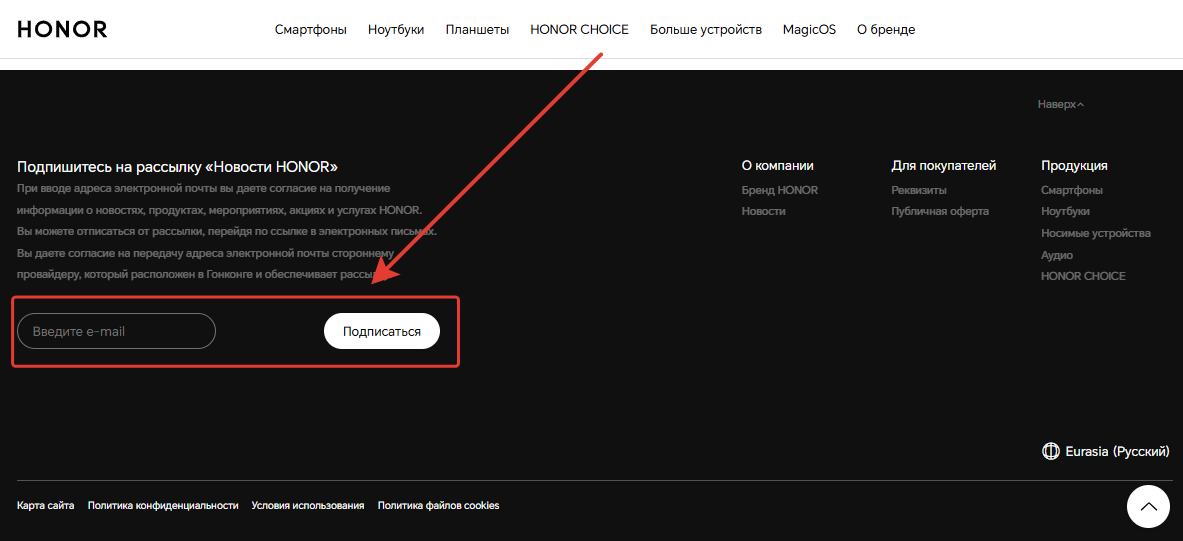Open the Смартфоны link under Продукция
This screenshot has height=541, width=1183.
(x=1072, y=190)
